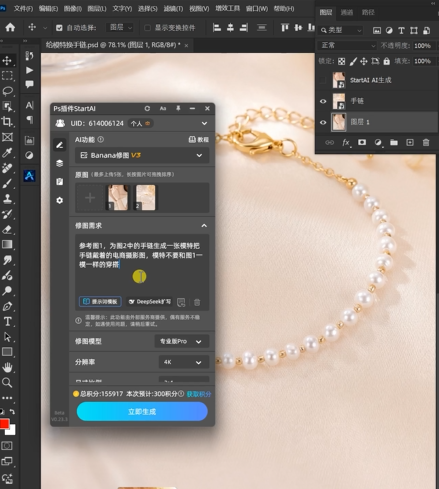This screenshot has height=489, width=439.
Task: Open the 4K resolution dropdown
Action: 184,362
